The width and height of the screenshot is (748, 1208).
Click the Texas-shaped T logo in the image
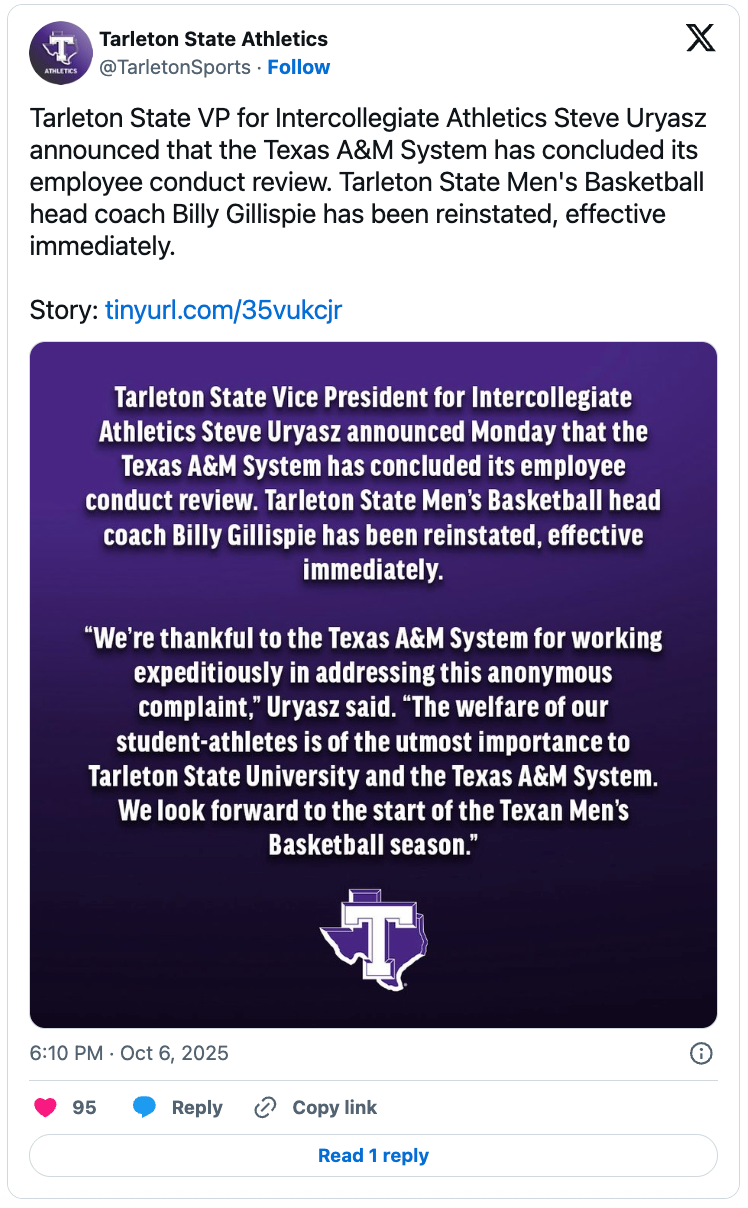(374, 939)
